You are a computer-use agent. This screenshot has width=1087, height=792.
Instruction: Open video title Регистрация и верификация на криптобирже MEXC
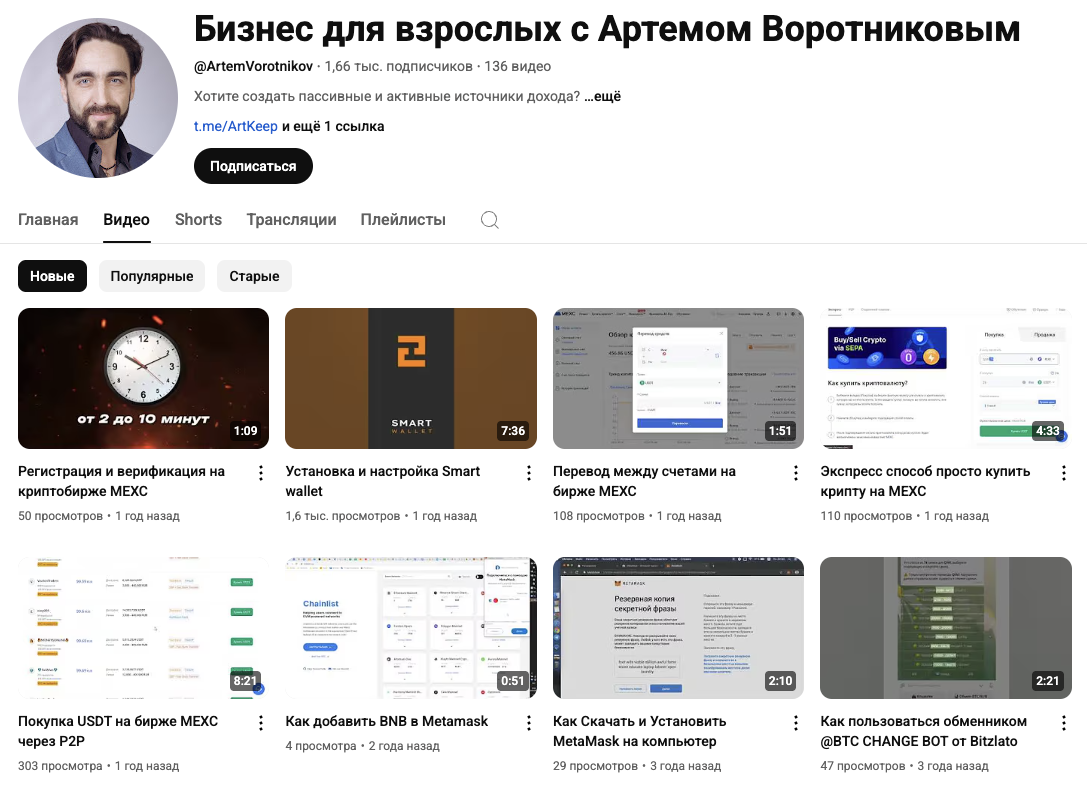coord(121,481)
